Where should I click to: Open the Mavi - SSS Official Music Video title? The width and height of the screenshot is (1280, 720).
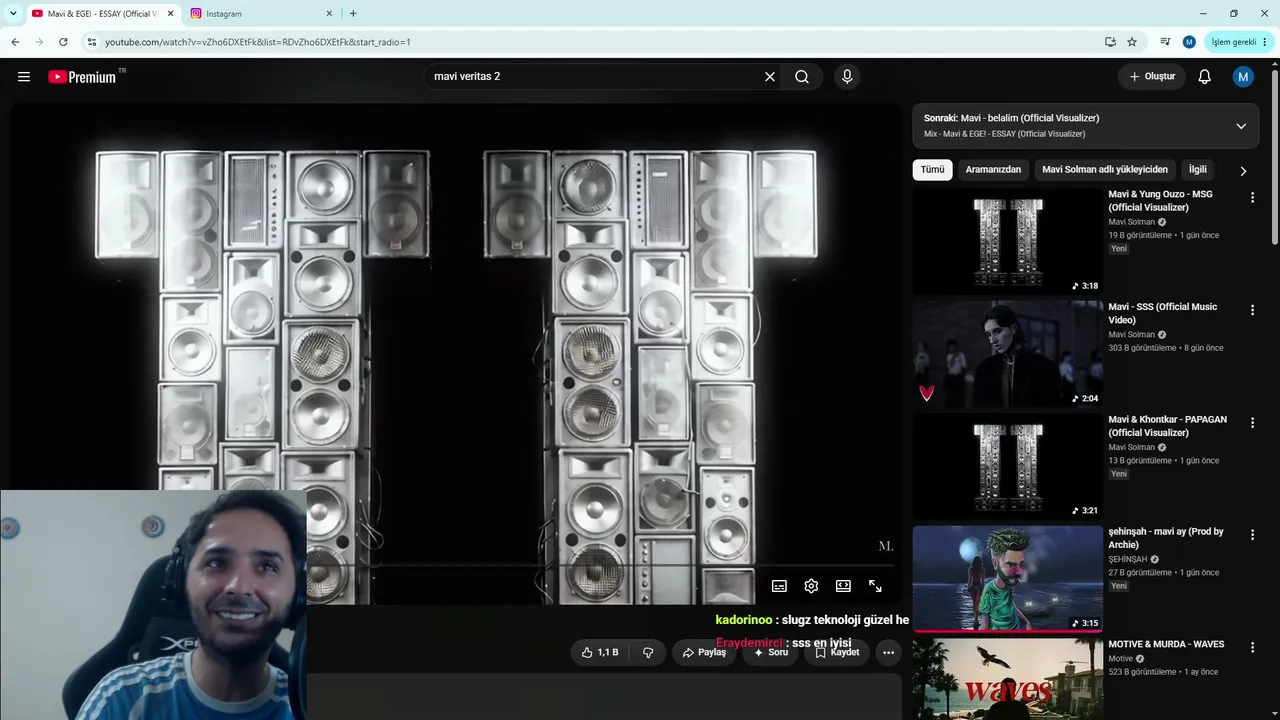pyautogui.click(x=1162, y=313)
